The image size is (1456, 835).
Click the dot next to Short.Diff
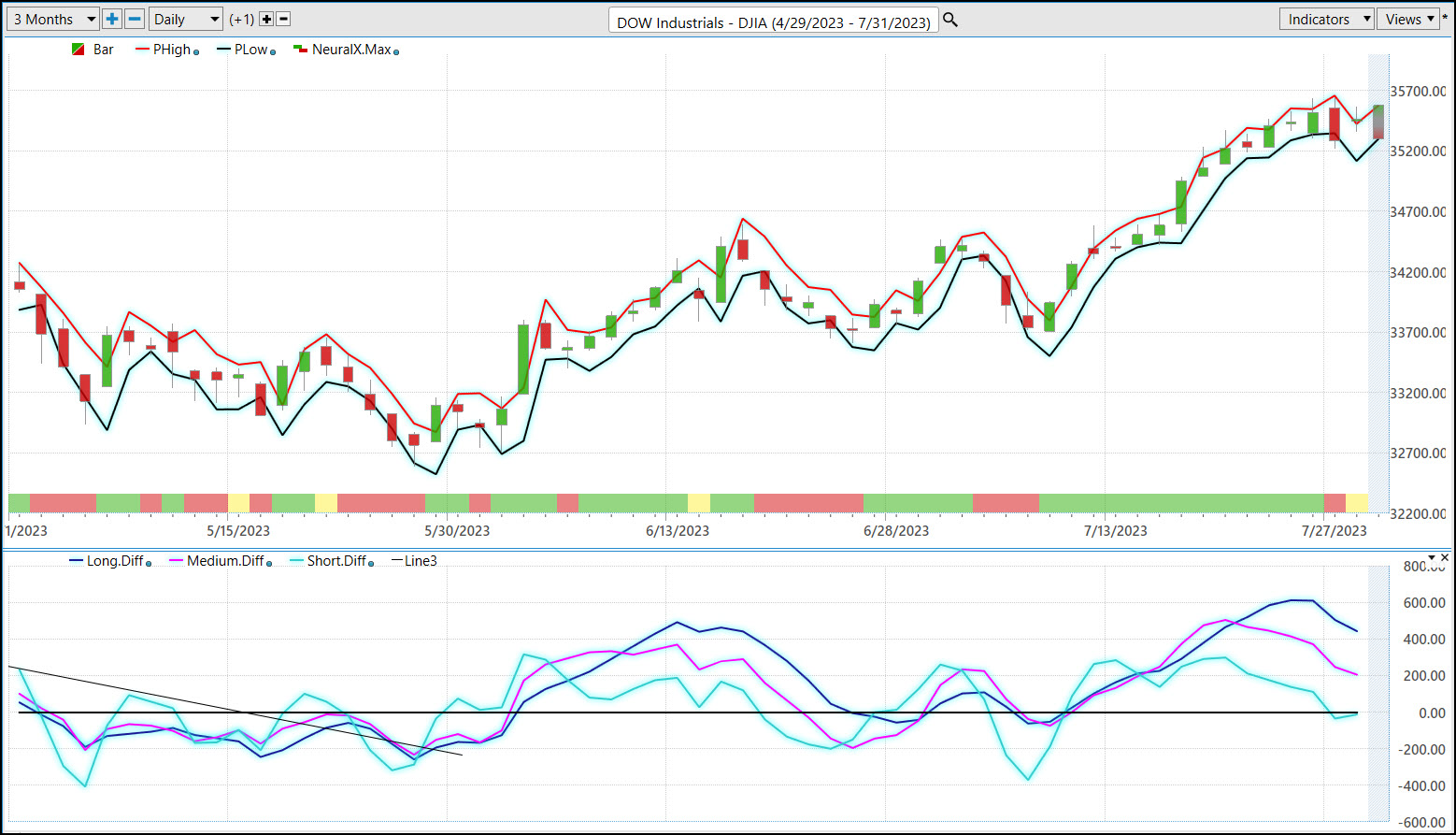(372, 564)
